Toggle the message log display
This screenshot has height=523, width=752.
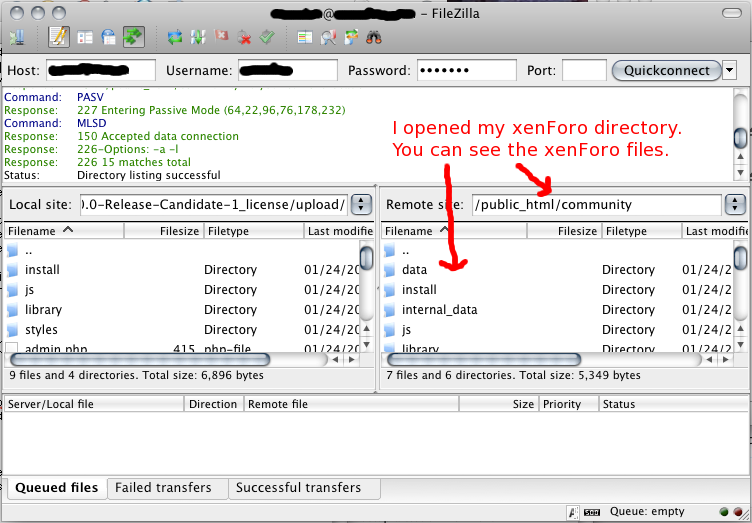pos(59,38)
